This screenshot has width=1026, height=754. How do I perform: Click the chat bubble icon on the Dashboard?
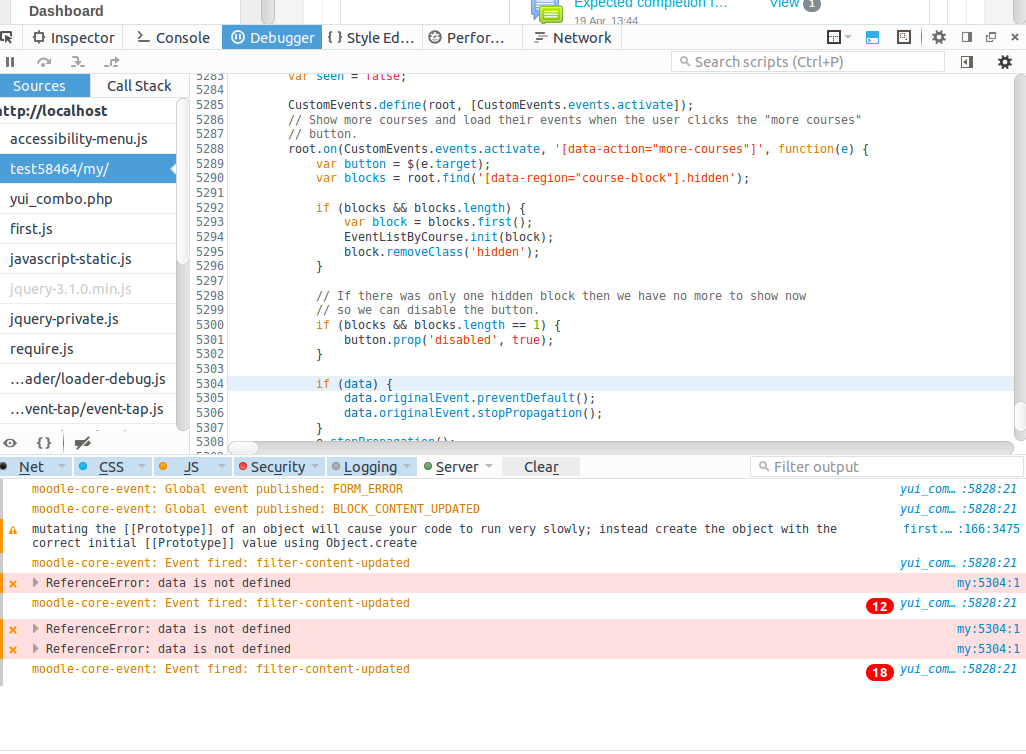pyautogui.click(x=547, y=11)
